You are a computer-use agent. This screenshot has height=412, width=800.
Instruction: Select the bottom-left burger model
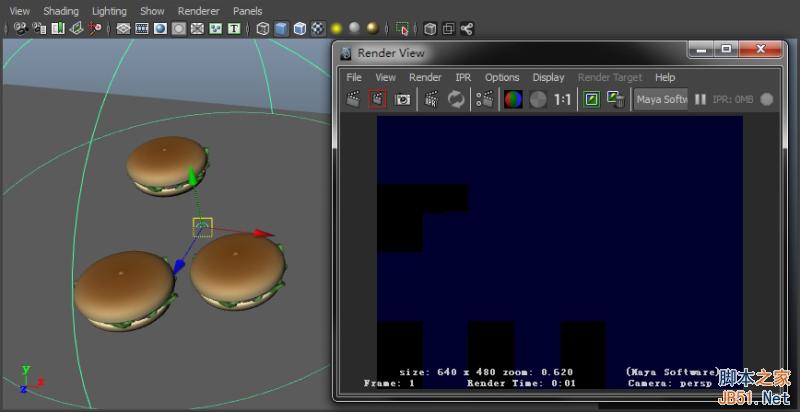tap(124, 291)
